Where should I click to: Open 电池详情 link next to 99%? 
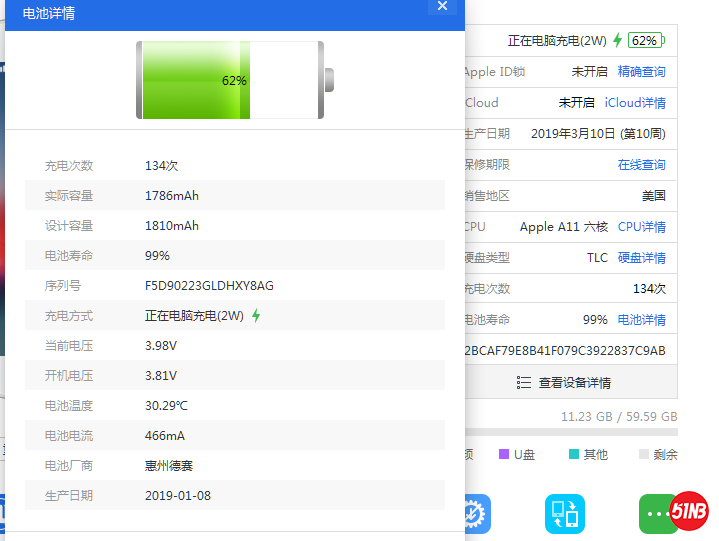pyautogui.click(x=641, y=320)
